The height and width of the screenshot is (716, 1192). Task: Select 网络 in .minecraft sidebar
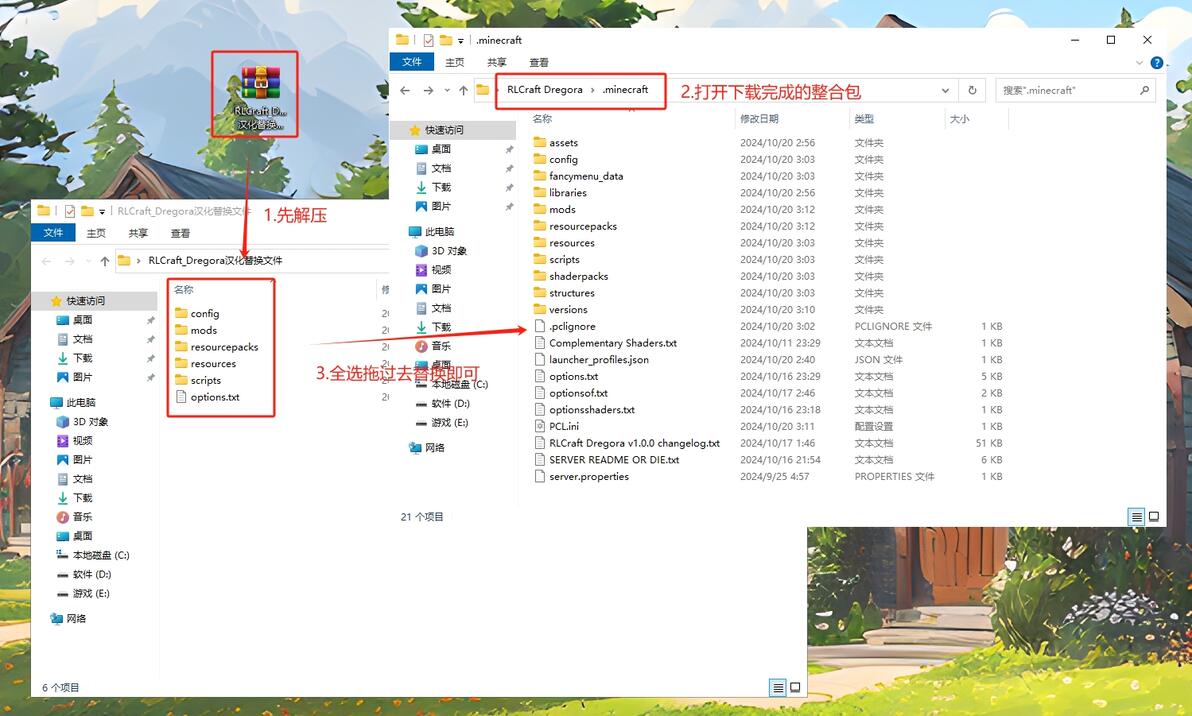tap(426, 448)
